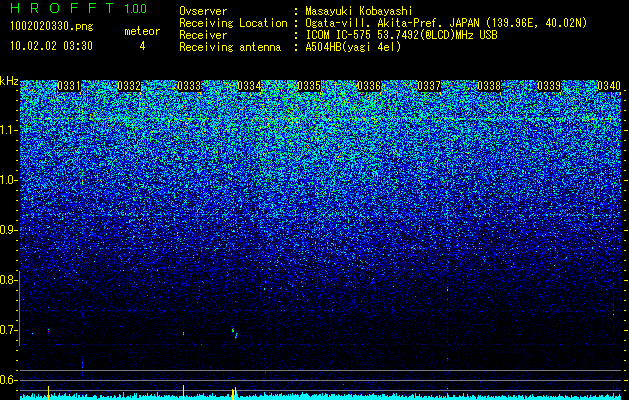629x400 pixels.
Task: Select the date stamp 10.02.02 03:30
Action: (51, 46)
